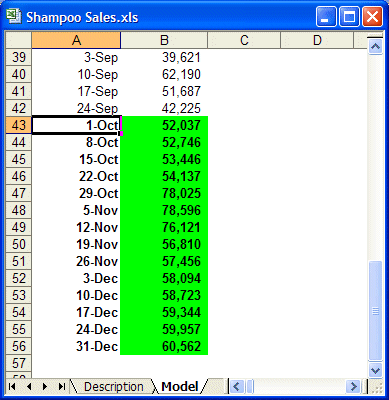
Task: Select row header 43
Action: click(19, 125)
